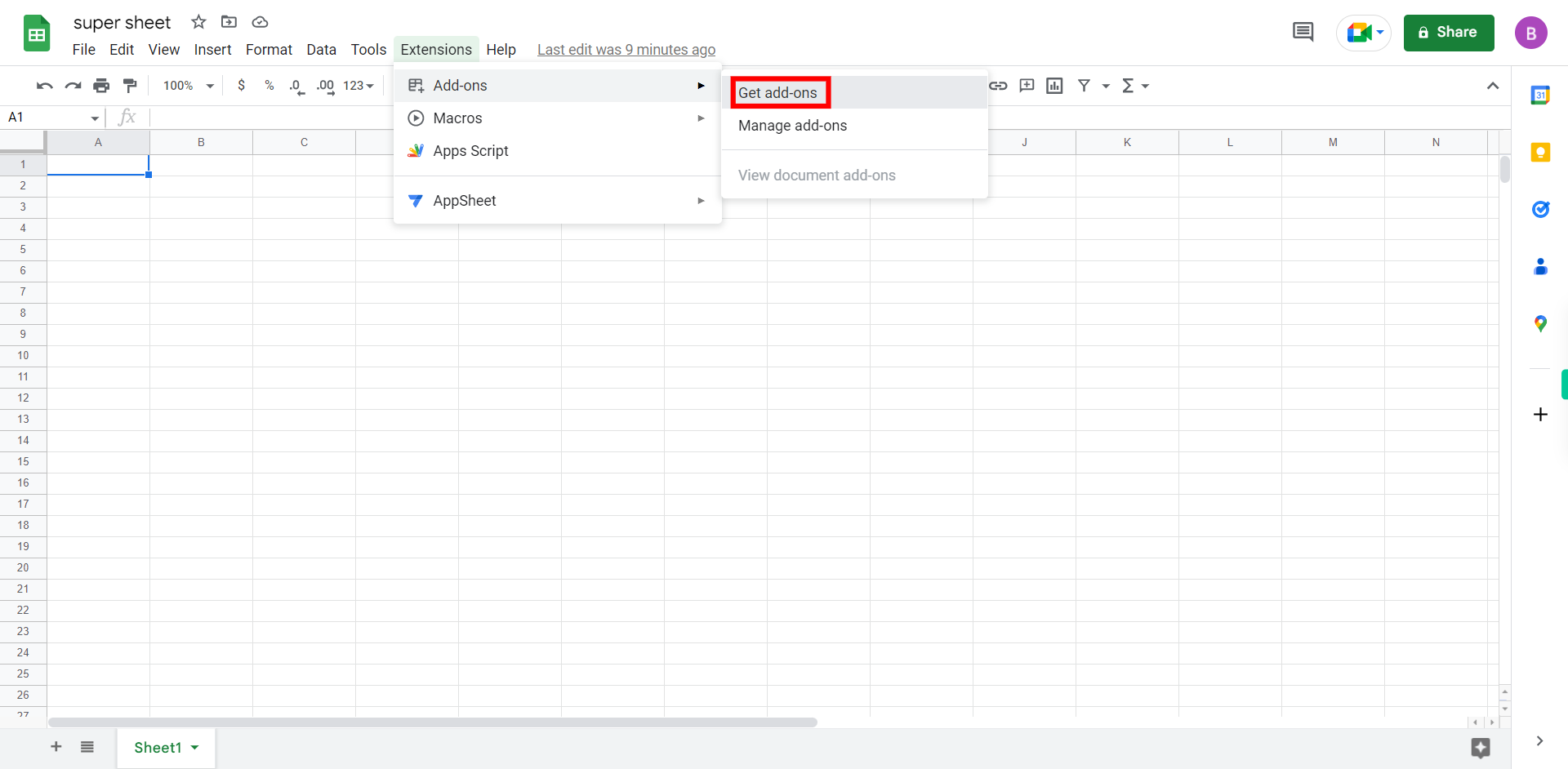The image size is (1568, 769).
Task: Open the account avatar B
Action: pyautogui.click(x=1531, y=33)
